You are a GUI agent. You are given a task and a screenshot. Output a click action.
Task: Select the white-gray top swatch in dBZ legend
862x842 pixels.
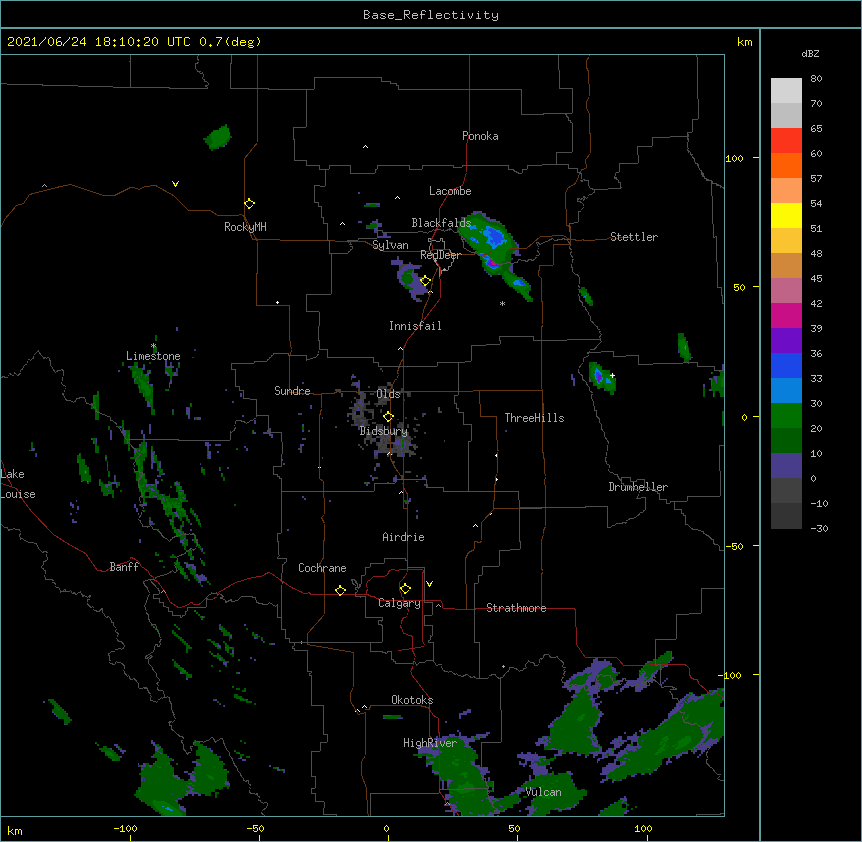(786, 91)
